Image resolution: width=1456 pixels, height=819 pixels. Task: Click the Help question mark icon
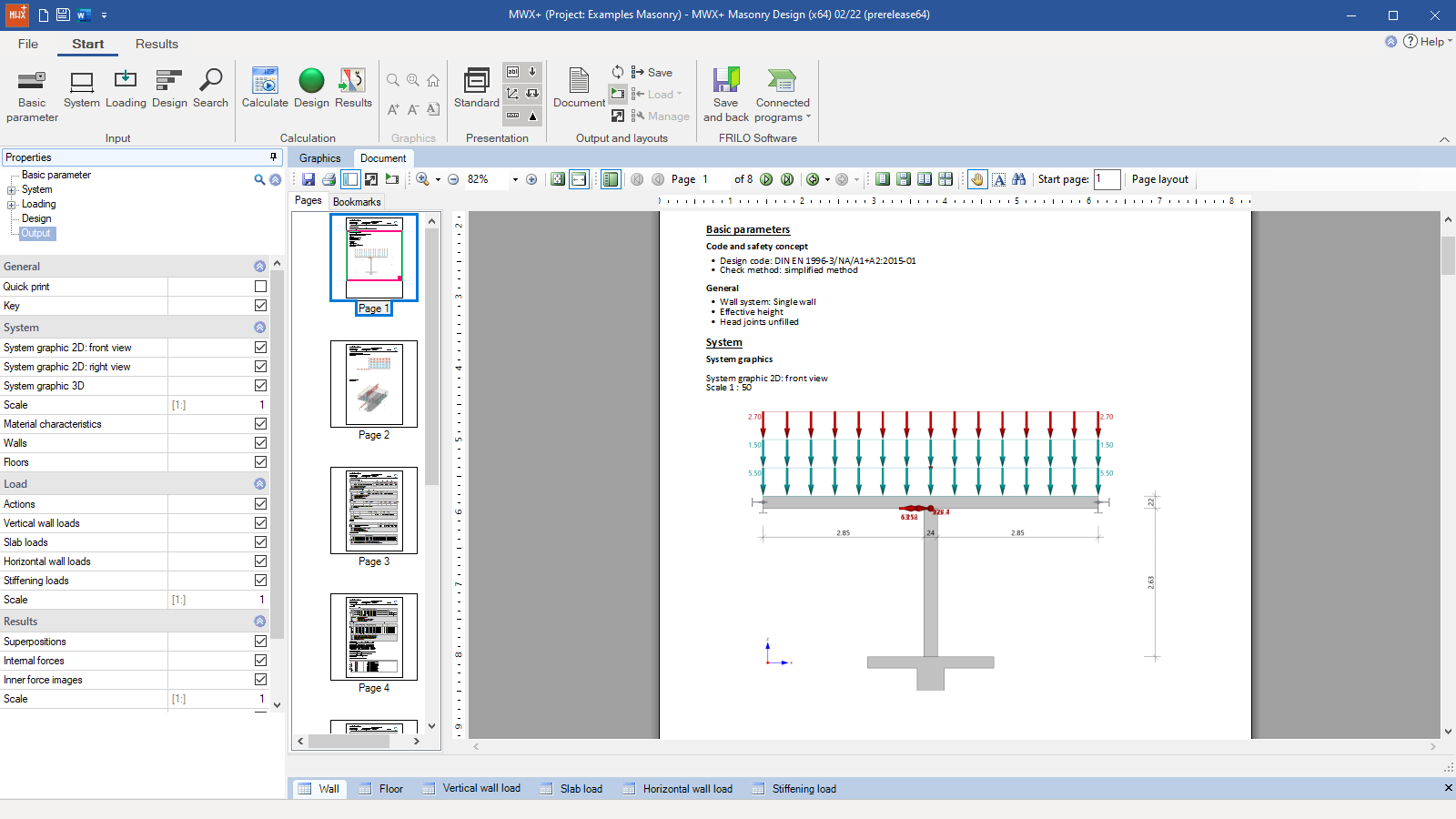[1410, 41]
